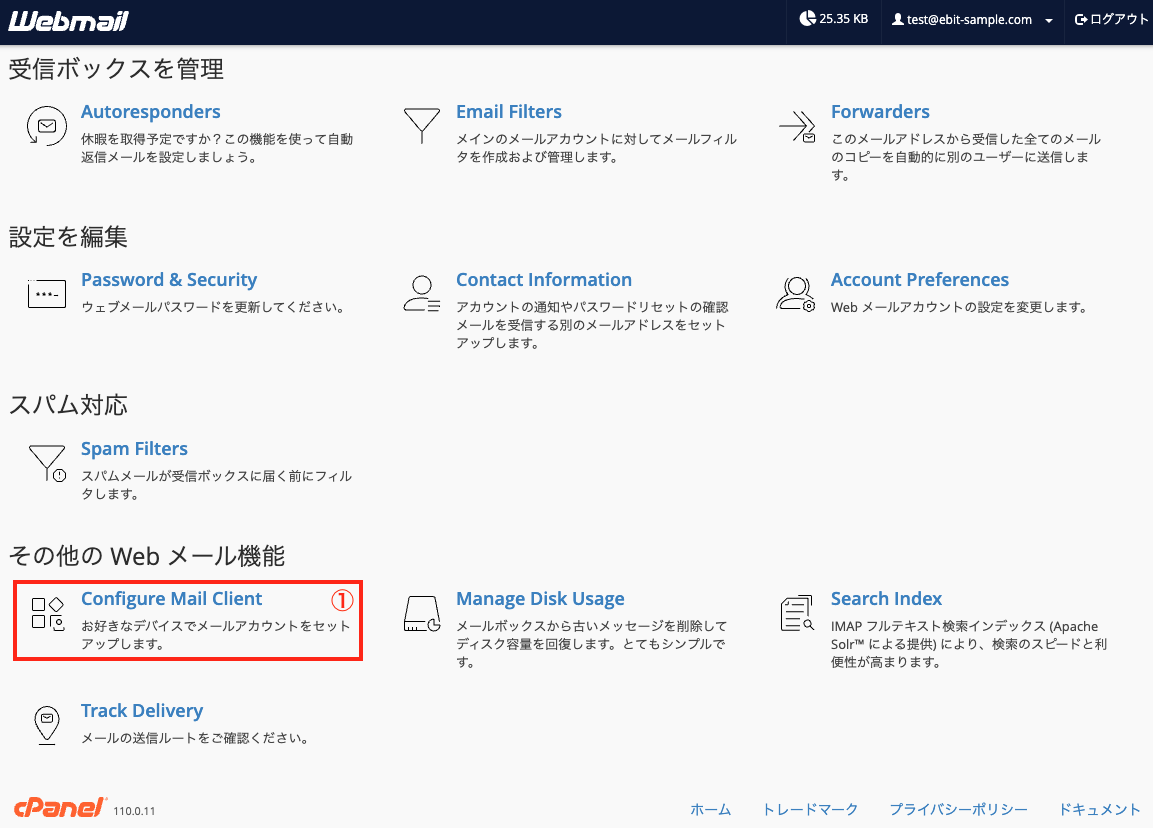Viewport: 1153px width, 828px height.
Task: Click the 受信ボックスを管理 section heading
Action: (x=116, y=69)
